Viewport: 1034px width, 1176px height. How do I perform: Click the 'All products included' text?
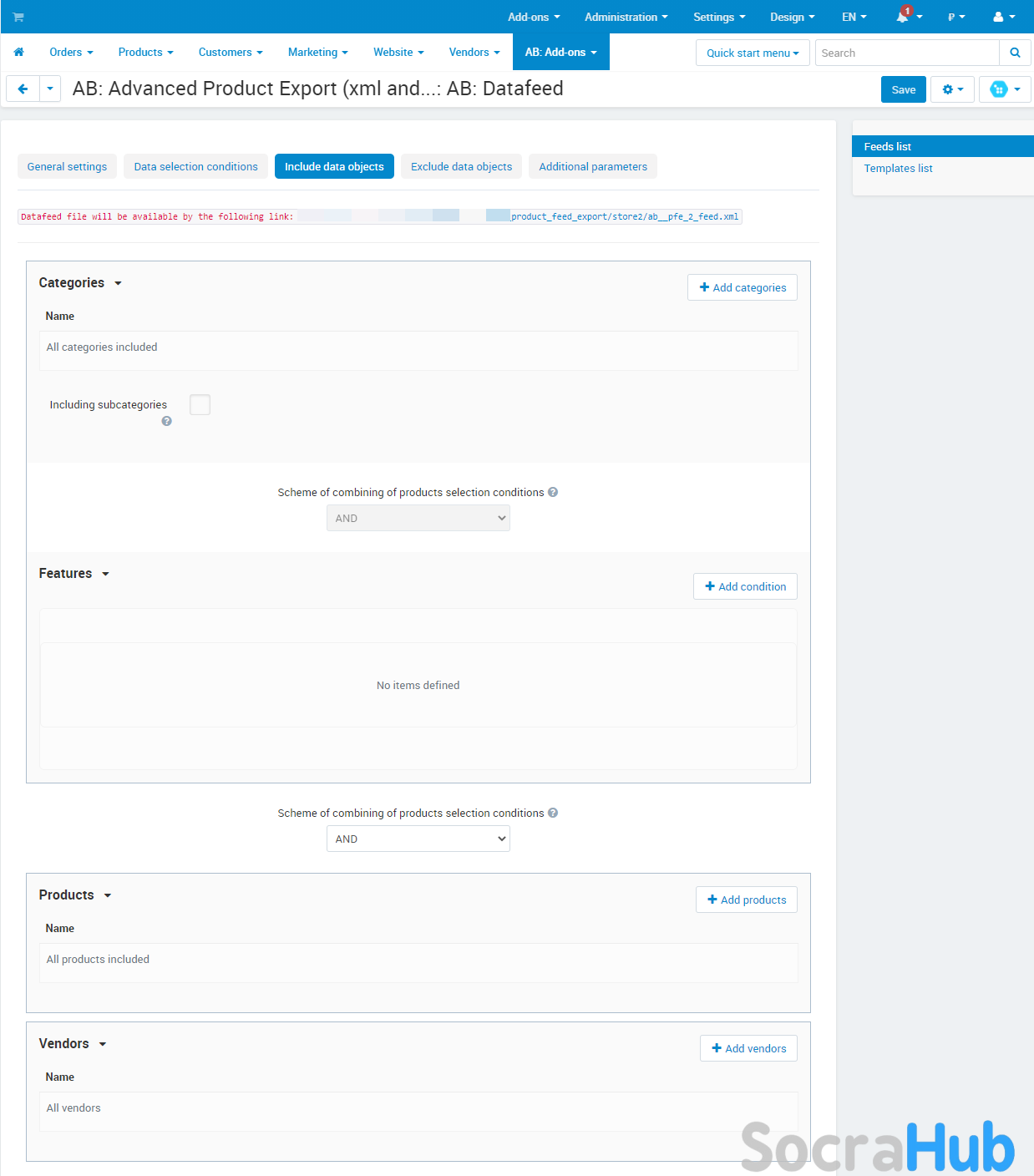[98, 959]
